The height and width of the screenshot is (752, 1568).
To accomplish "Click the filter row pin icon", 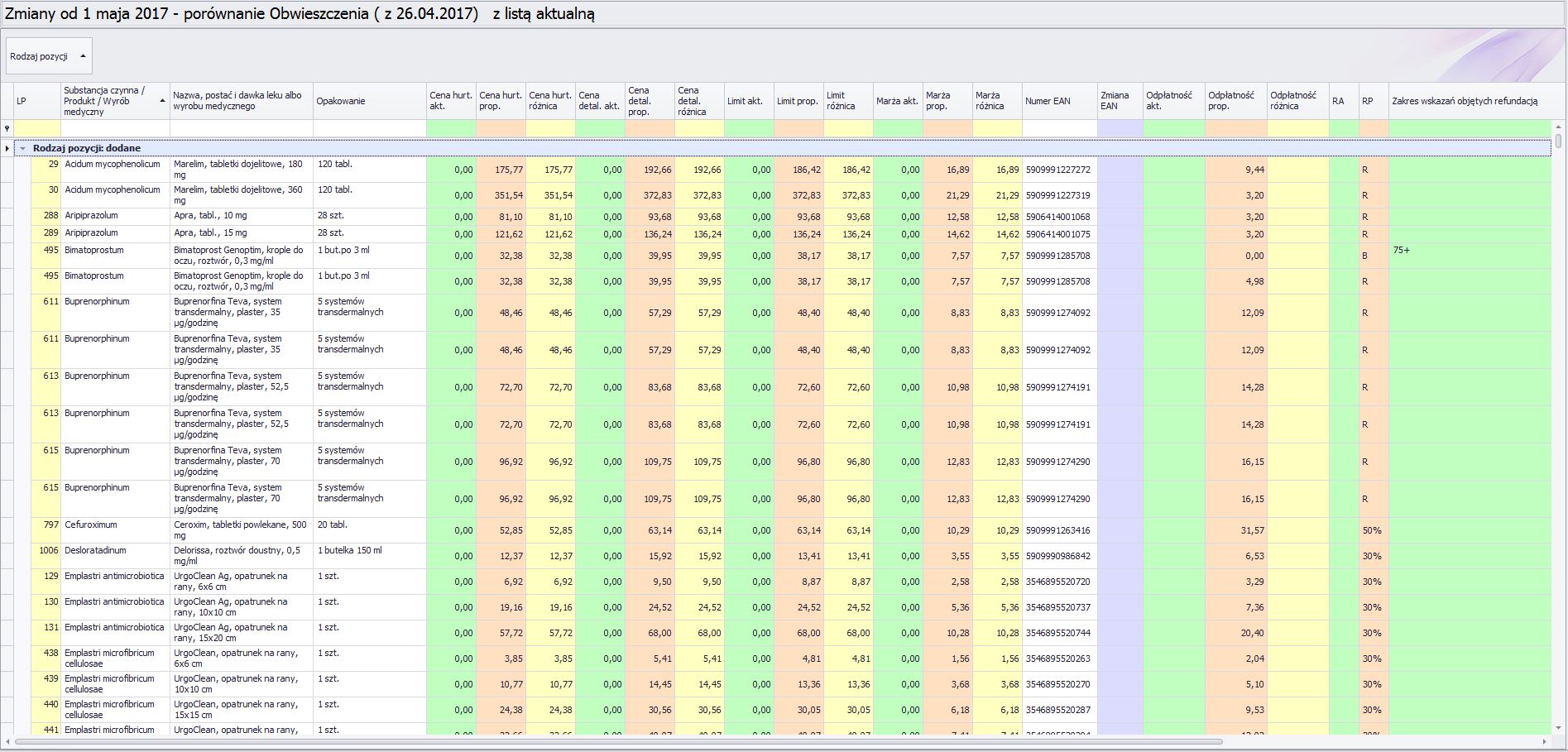I will (7, 128).
